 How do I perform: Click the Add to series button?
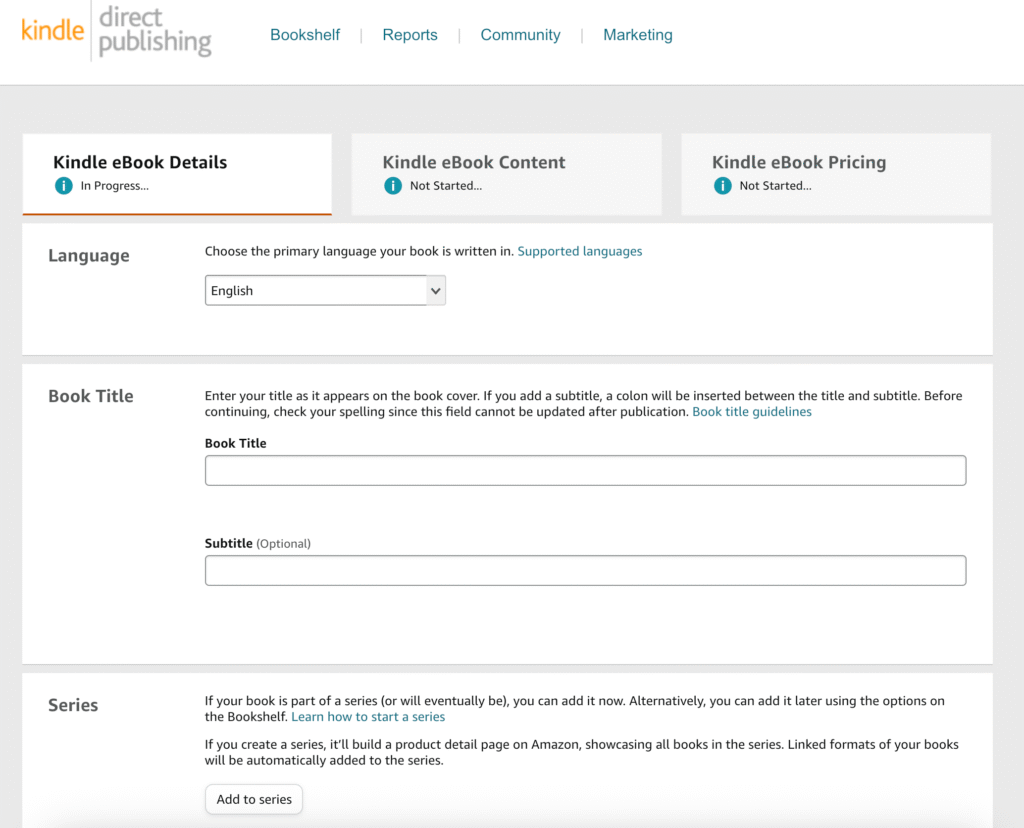click(254, 799)
